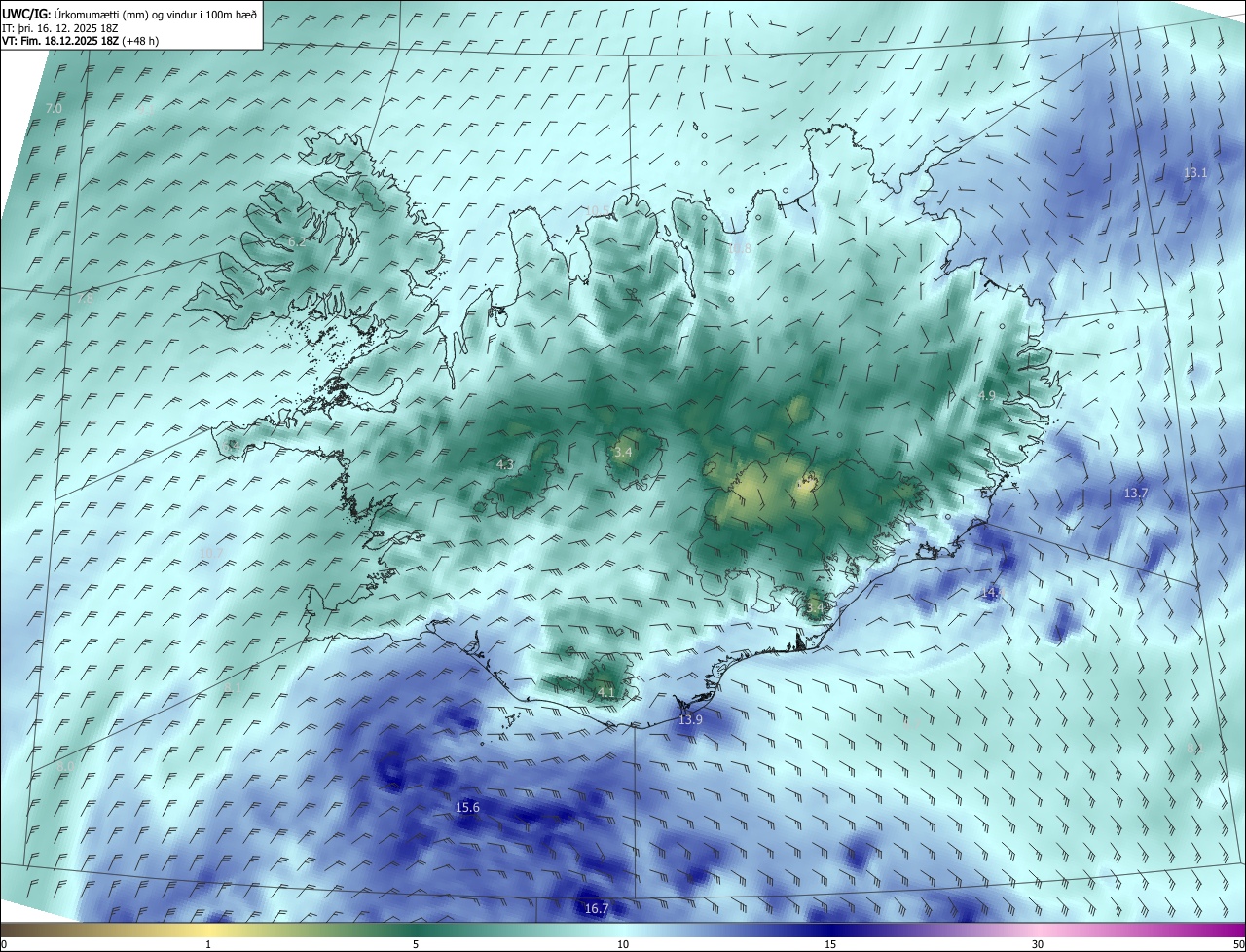The height and width of the screenshot is (952, 1246).
Task: Click the legend tick label 1
Action: pyautogui.click(x=209, y=944)
